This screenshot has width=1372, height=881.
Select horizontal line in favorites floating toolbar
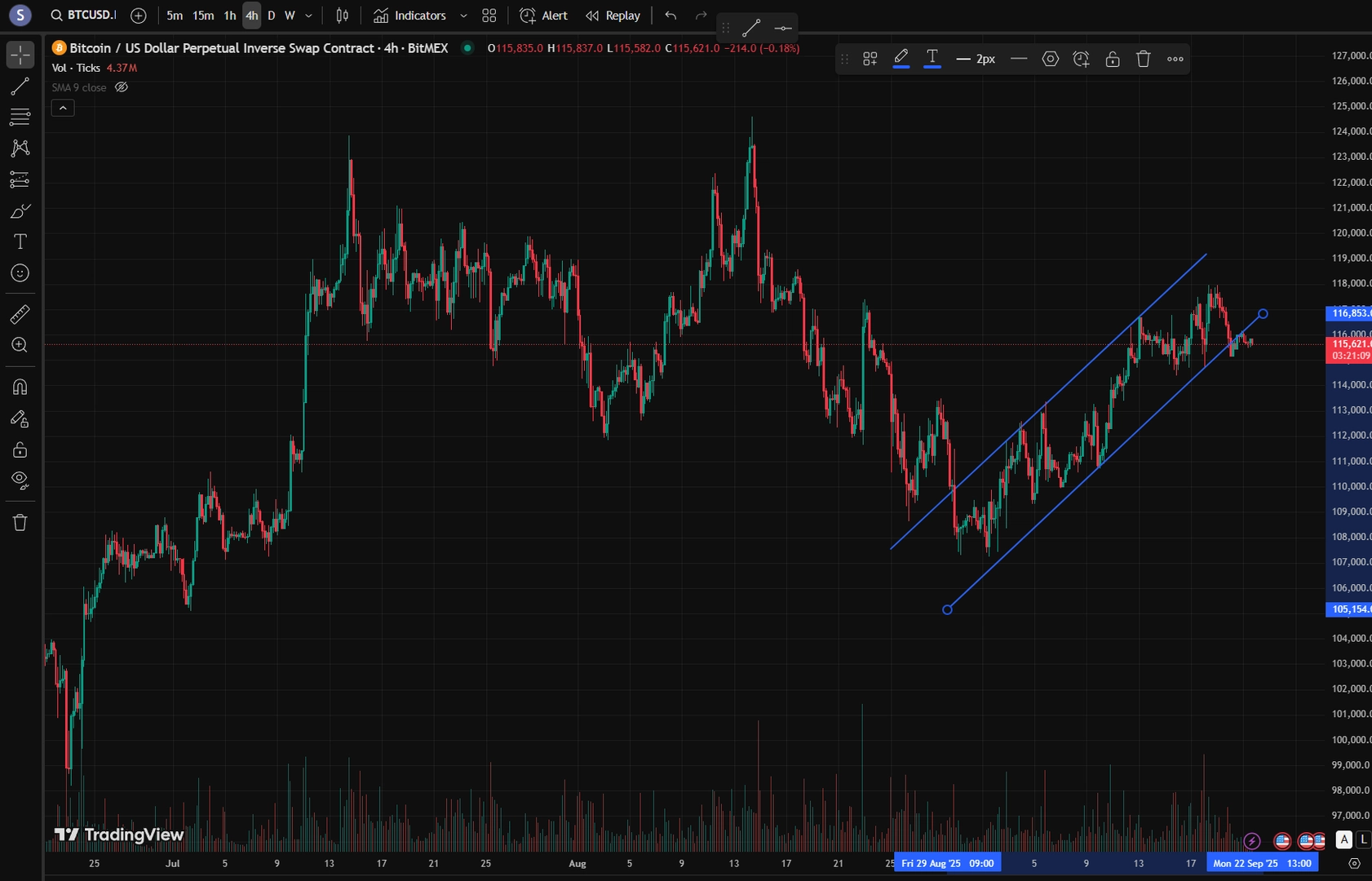pyautogui.click(x=783, y=28)
